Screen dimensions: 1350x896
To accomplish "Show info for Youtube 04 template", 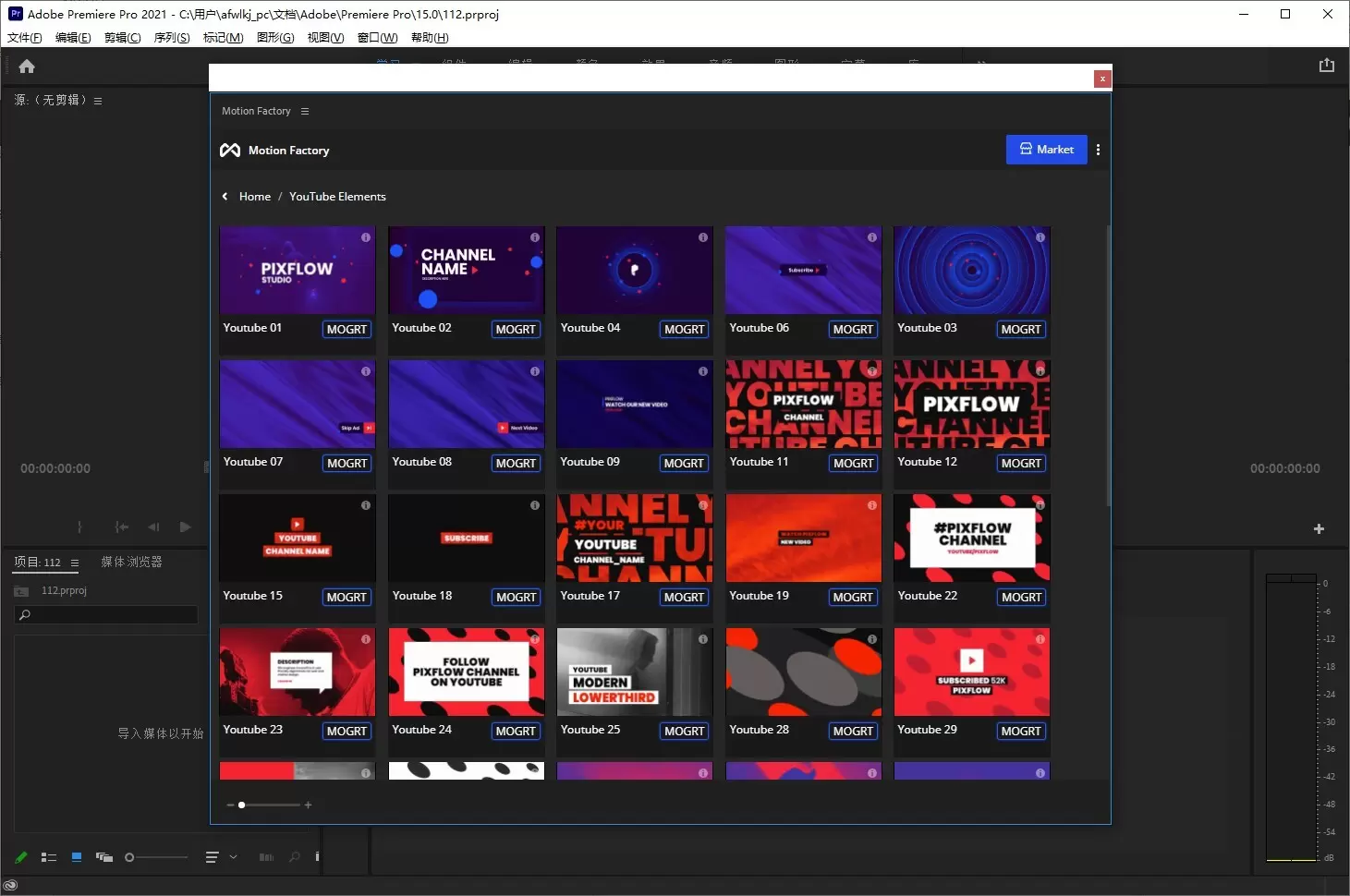I will coord(703,237).
